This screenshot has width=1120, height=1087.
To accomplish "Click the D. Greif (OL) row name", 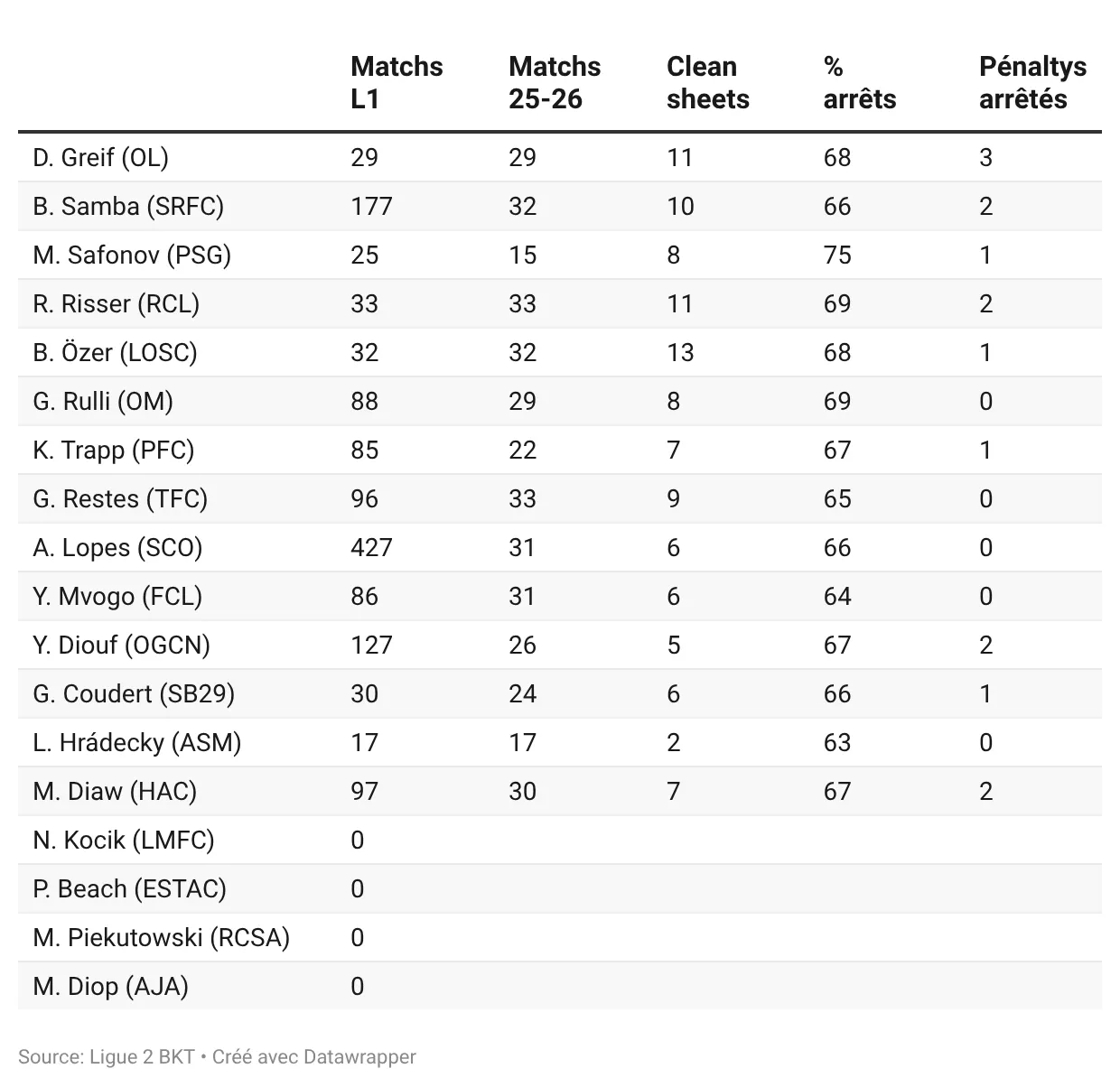I will (x=100, y=157).
